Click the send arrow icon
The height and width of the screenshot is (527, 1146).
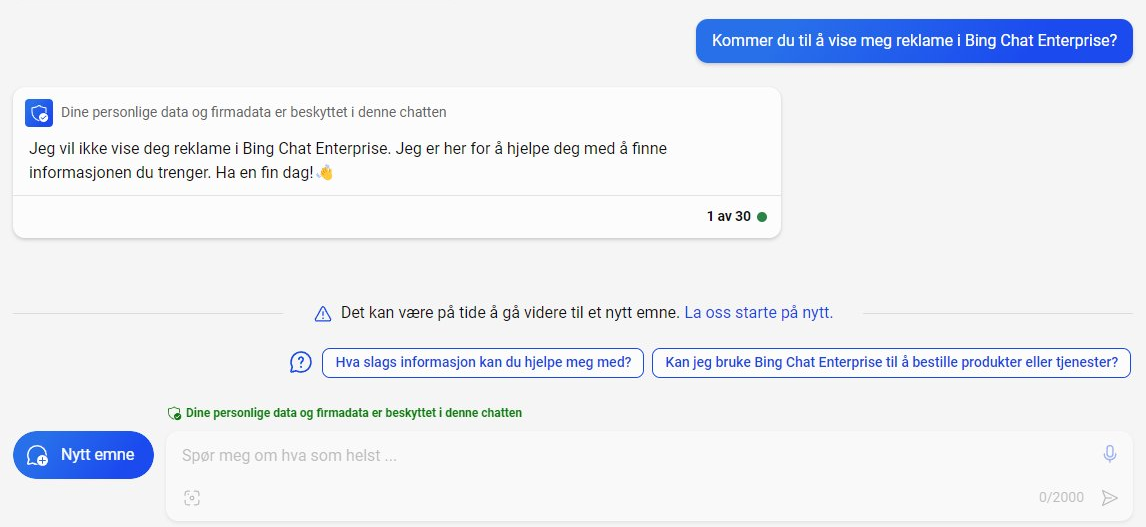click(1109, 498)
